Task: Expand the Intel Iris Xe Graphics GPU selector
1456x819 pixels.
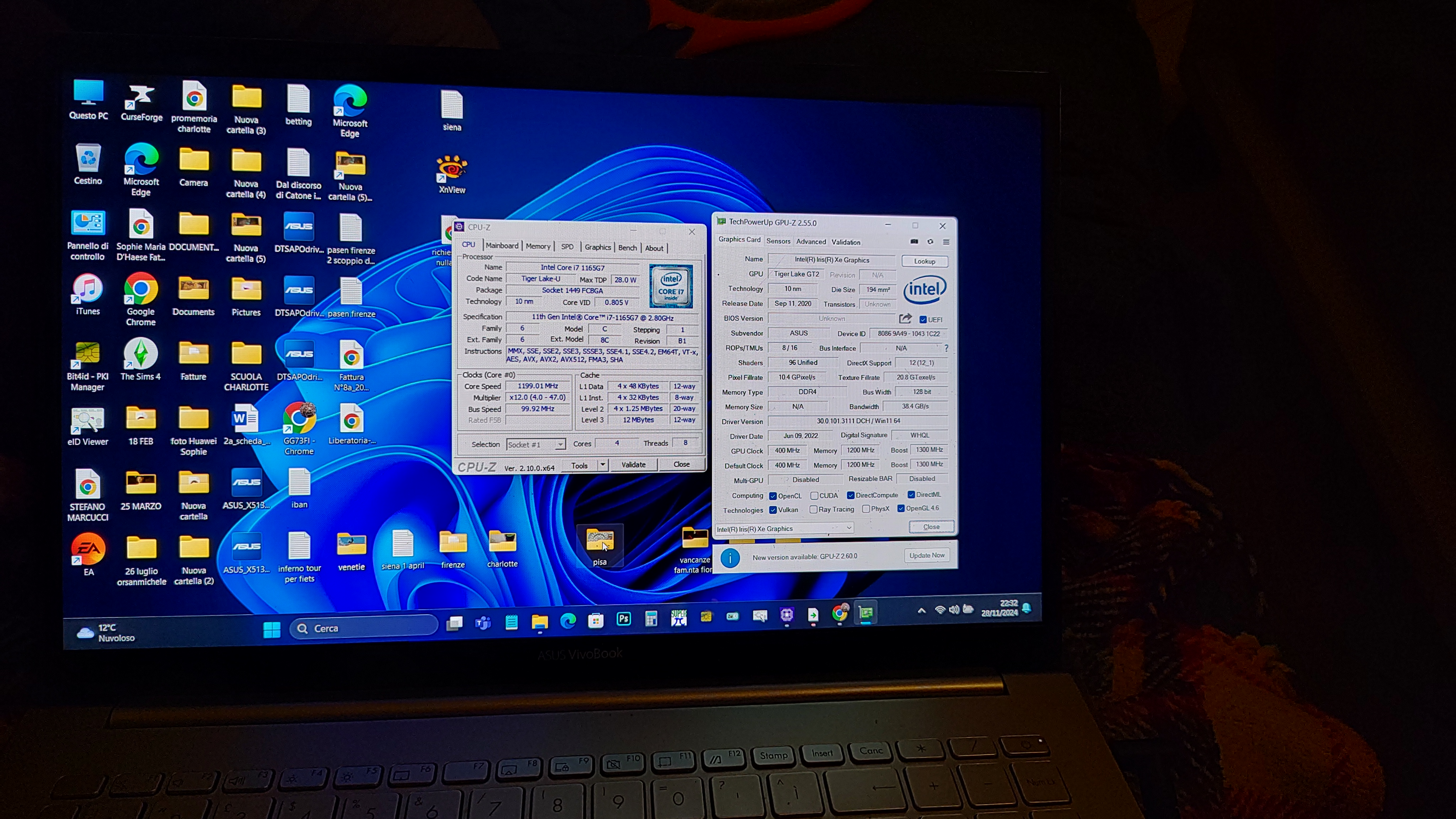Action: point(784,529)
